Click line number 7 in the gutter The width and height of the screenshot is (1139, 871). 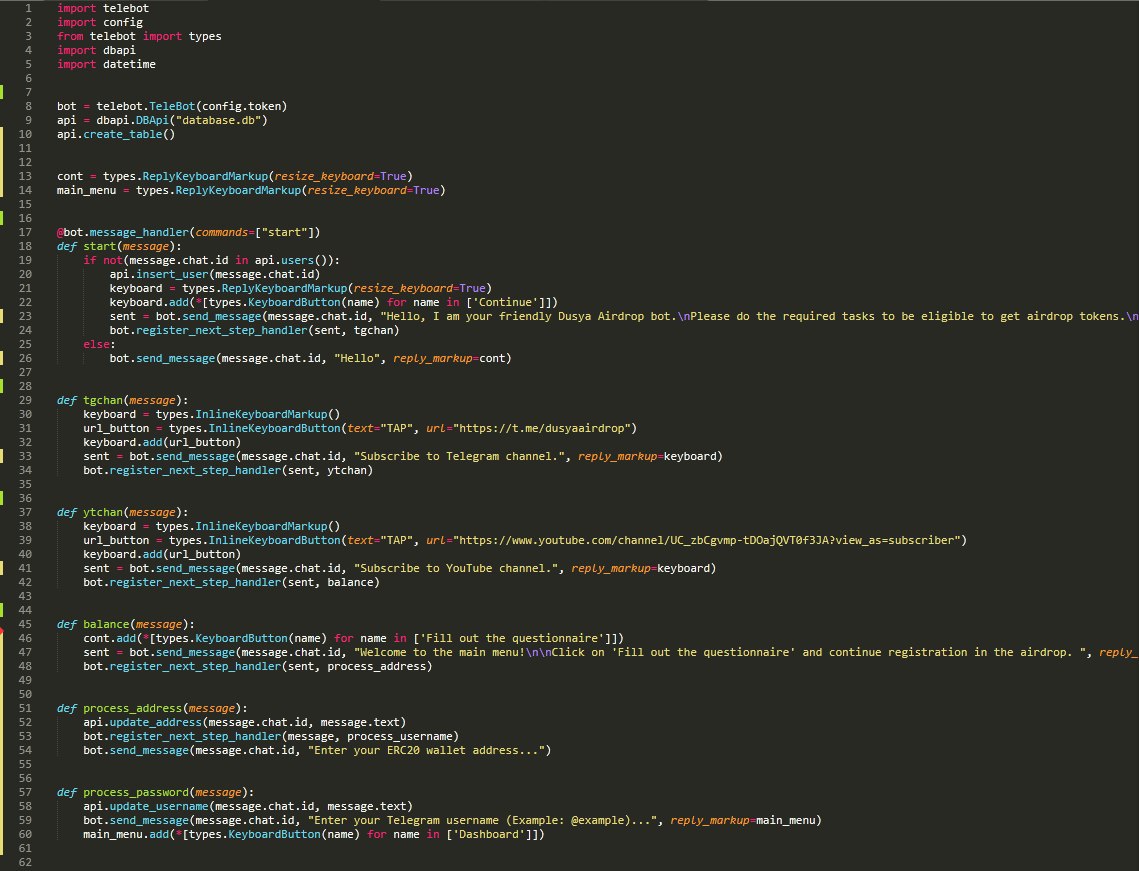(28, 92)
